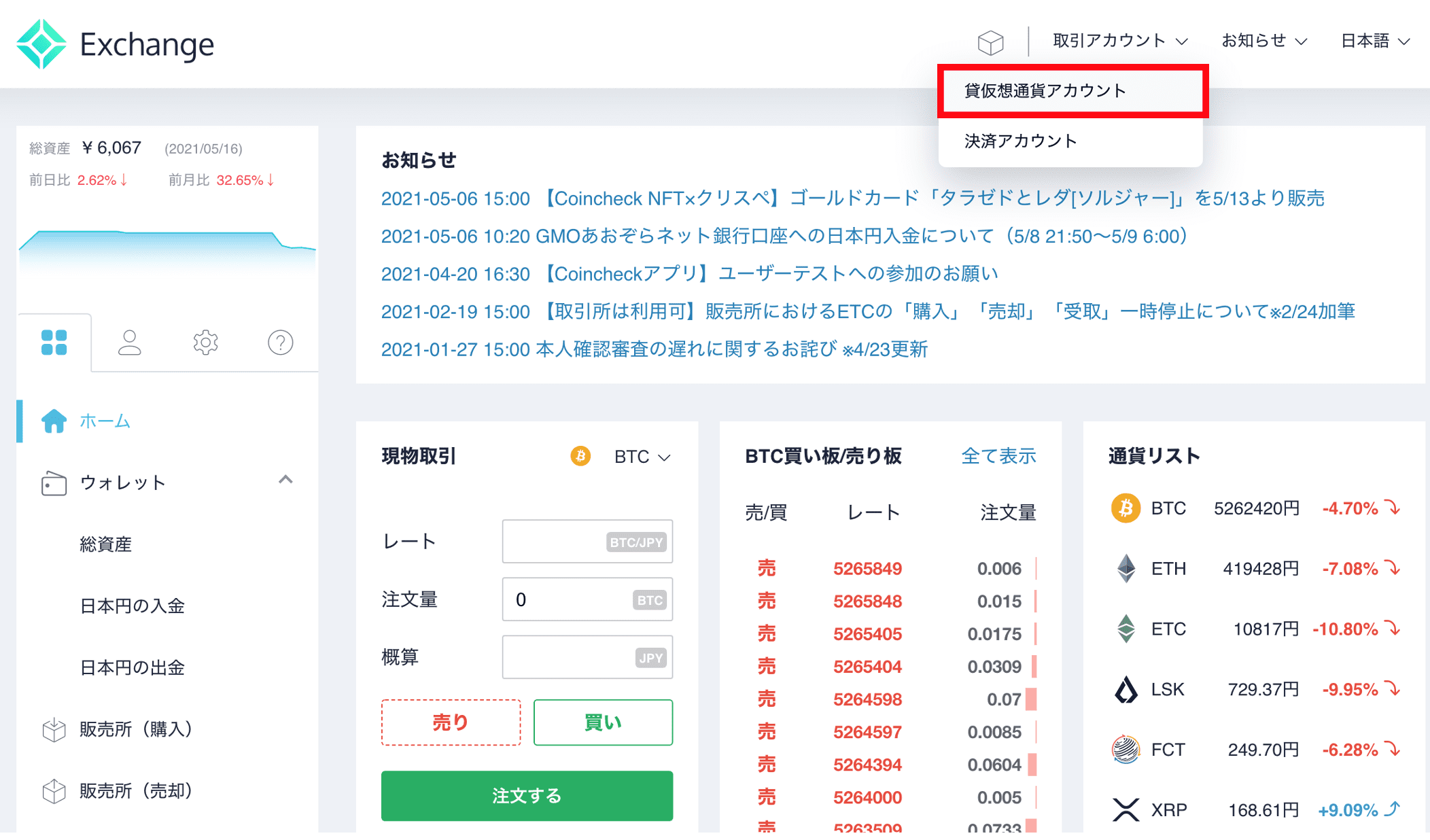Click the wallet icon beside ウォレット
The image size is (1430, 840).
(54, 483)
